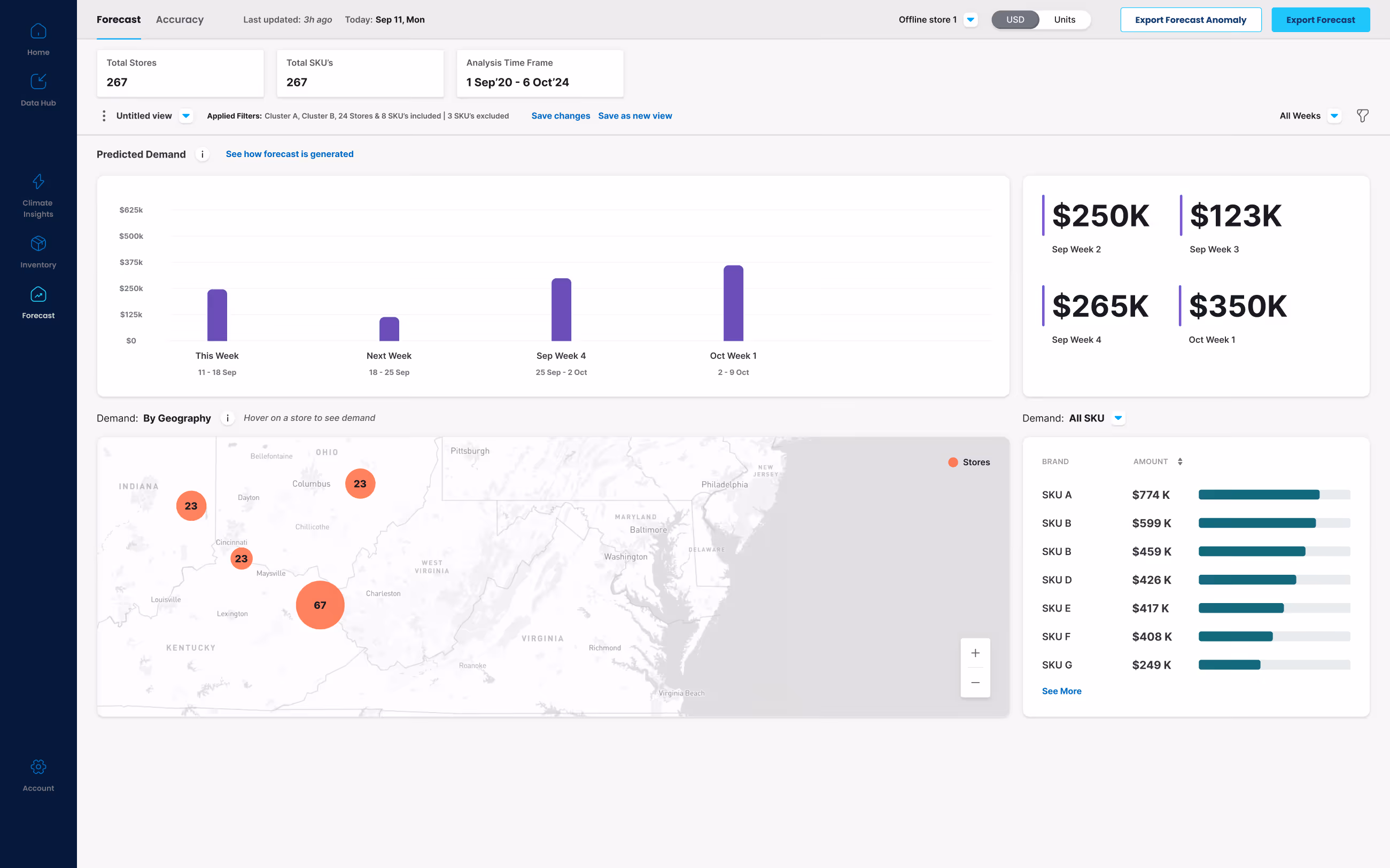This screenshot has height=868, width=1390.
Task: Click the 23 cluster near Cincinnati
Action: (241, 559)
